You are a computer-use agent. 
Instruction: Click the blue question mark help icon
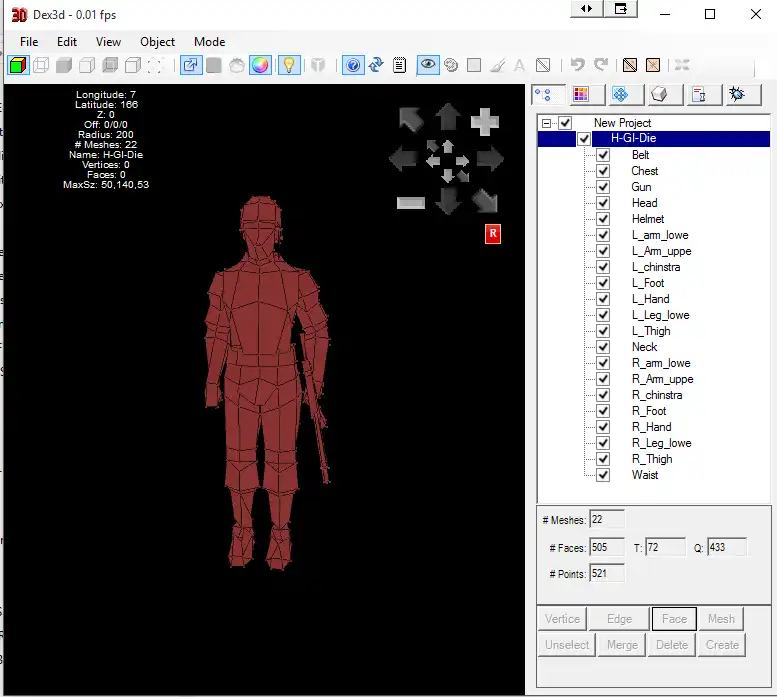coord(353,65)
